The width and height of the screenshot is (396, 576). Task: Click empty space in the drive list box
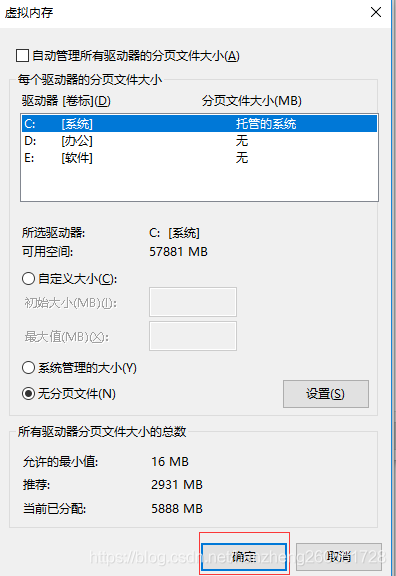199,184
